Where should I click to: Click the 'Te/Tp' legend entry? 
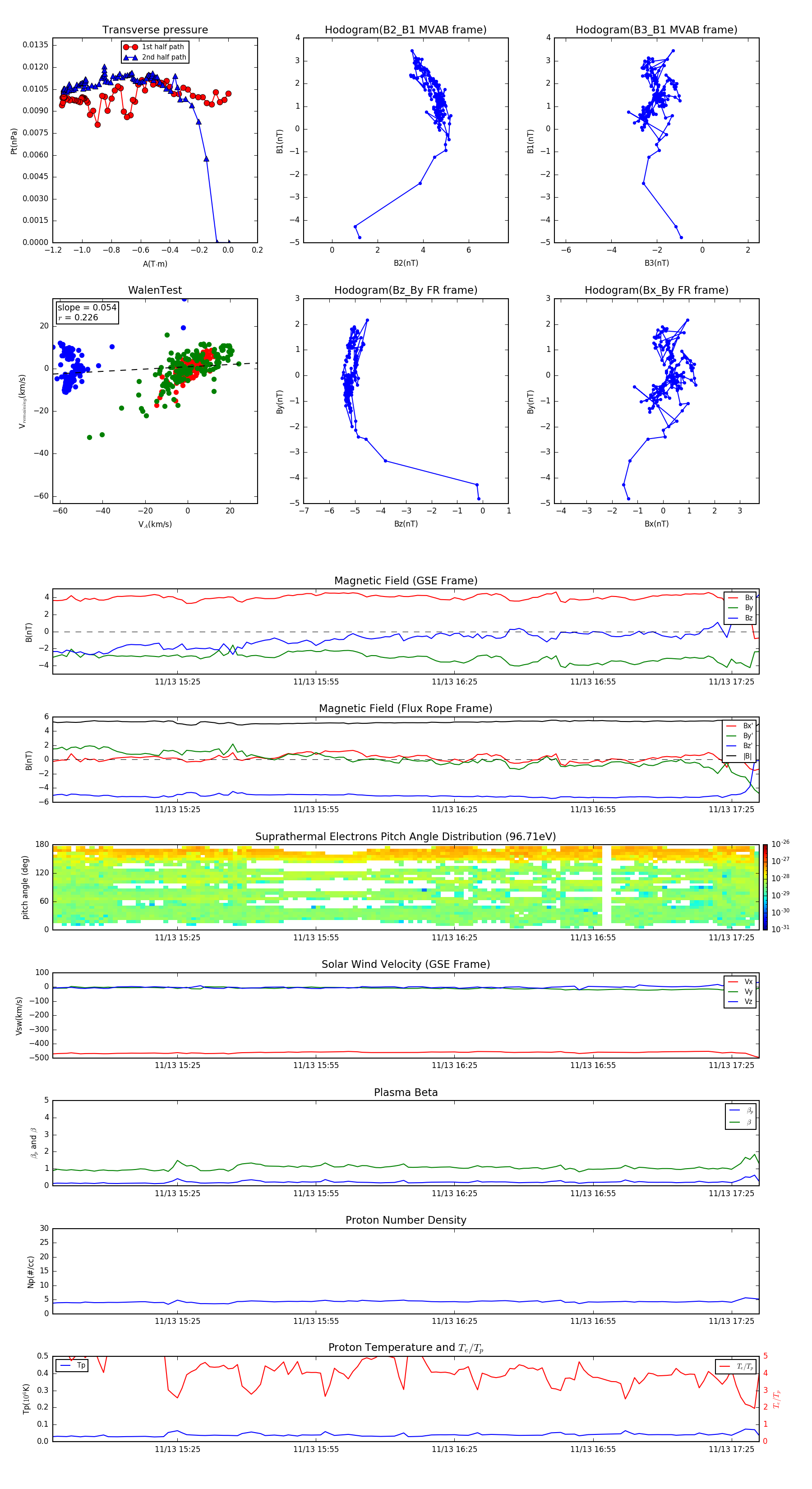736,1366
